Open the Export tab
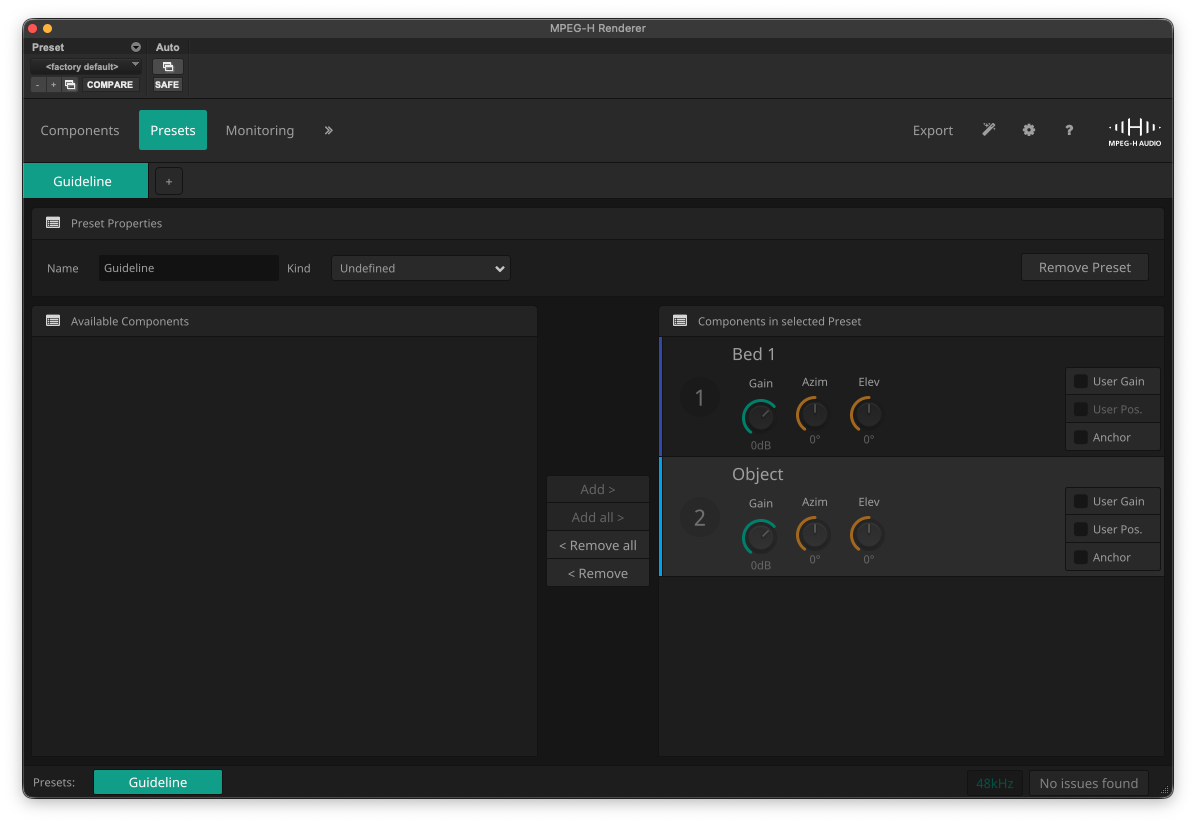 (932, 130)
